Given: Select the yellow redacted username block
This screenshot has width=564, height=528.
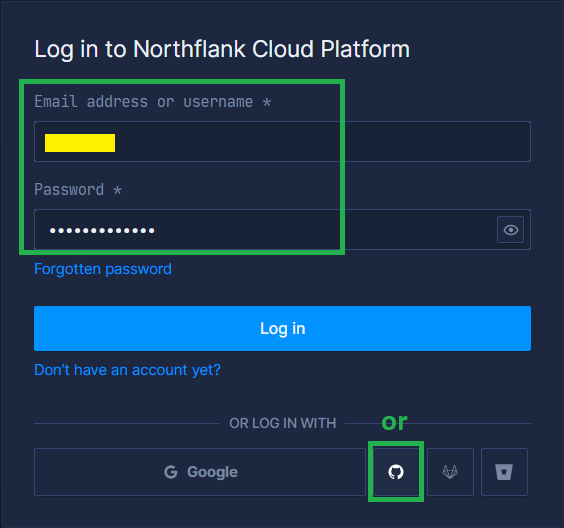Looking at the screenshot, I should click(x=80, y=143).
